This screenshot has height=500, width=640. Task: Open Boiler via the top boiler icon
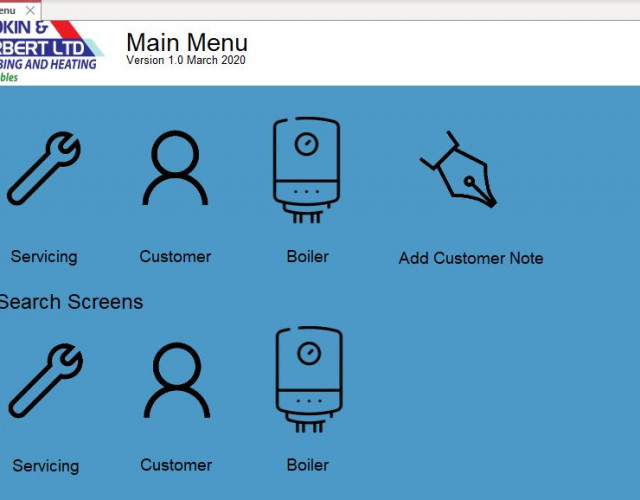[307, 168]
